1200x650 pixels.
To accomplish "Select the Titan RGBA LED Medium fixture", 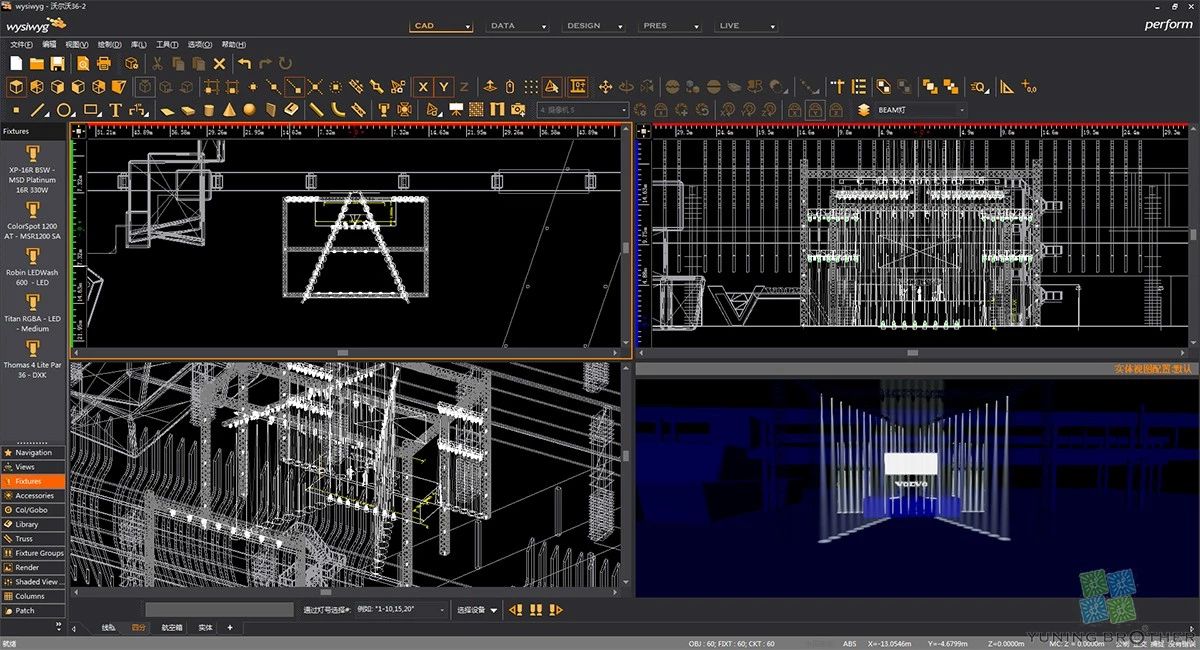I will (x=33, y=314).
